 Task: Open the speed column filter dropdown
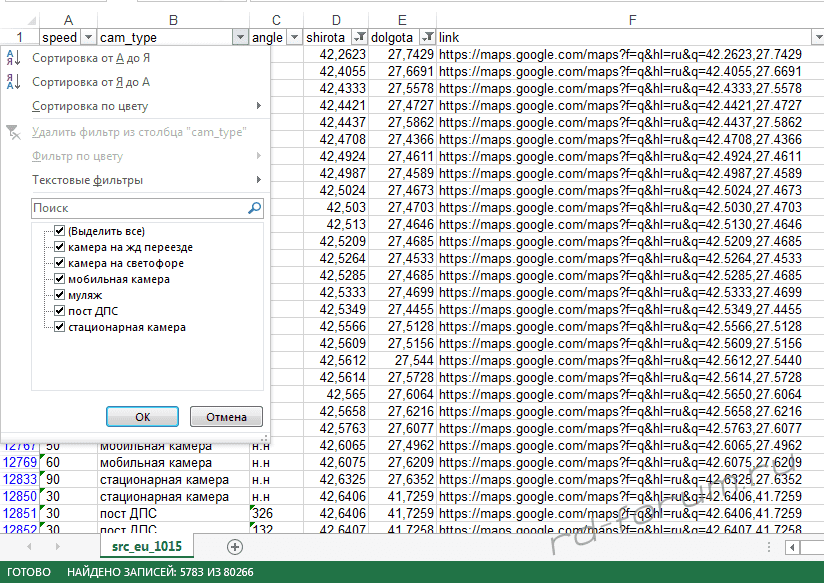coord(88,37)
